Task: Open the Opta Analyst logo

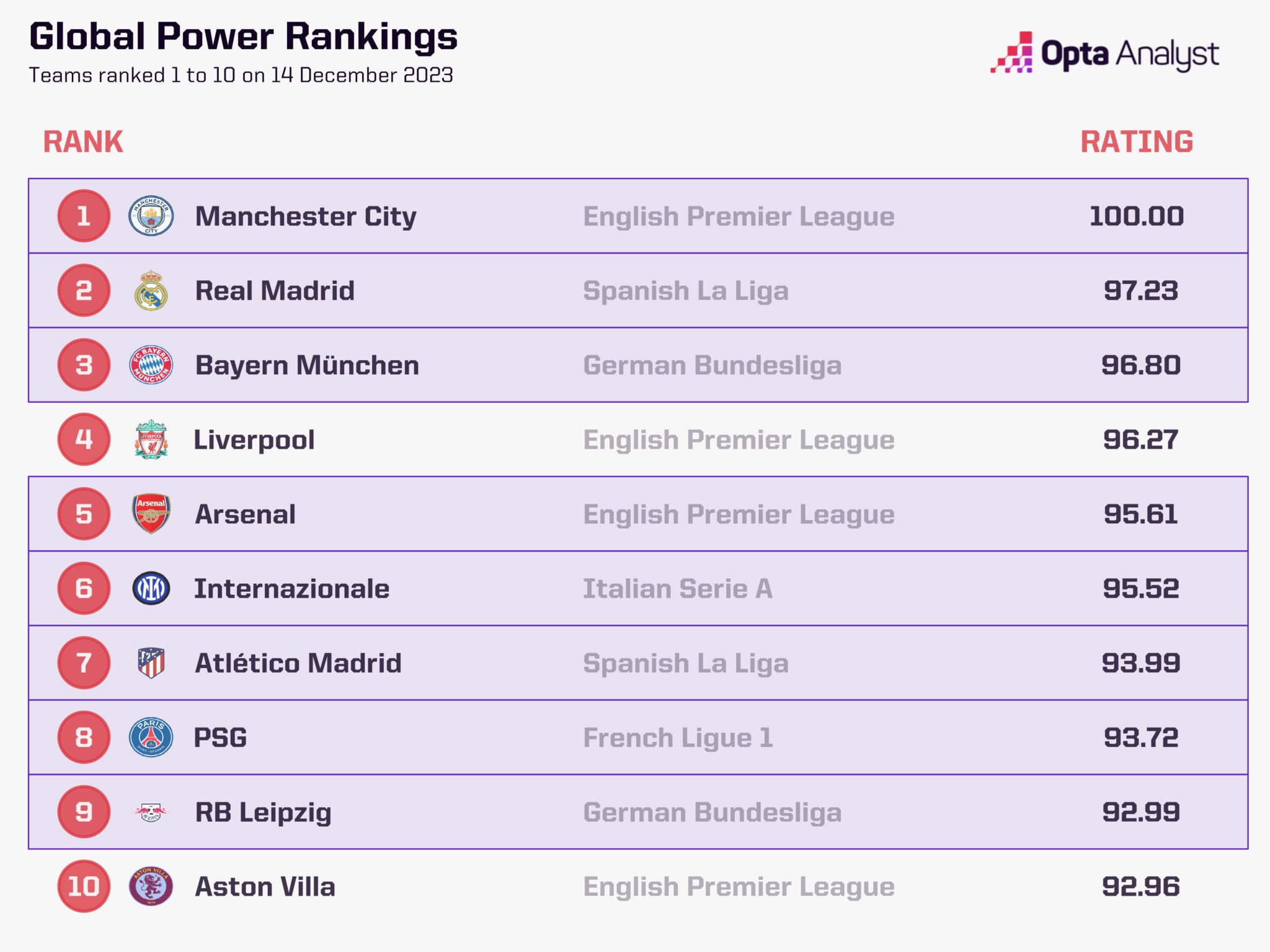Action: (1104, 53)
